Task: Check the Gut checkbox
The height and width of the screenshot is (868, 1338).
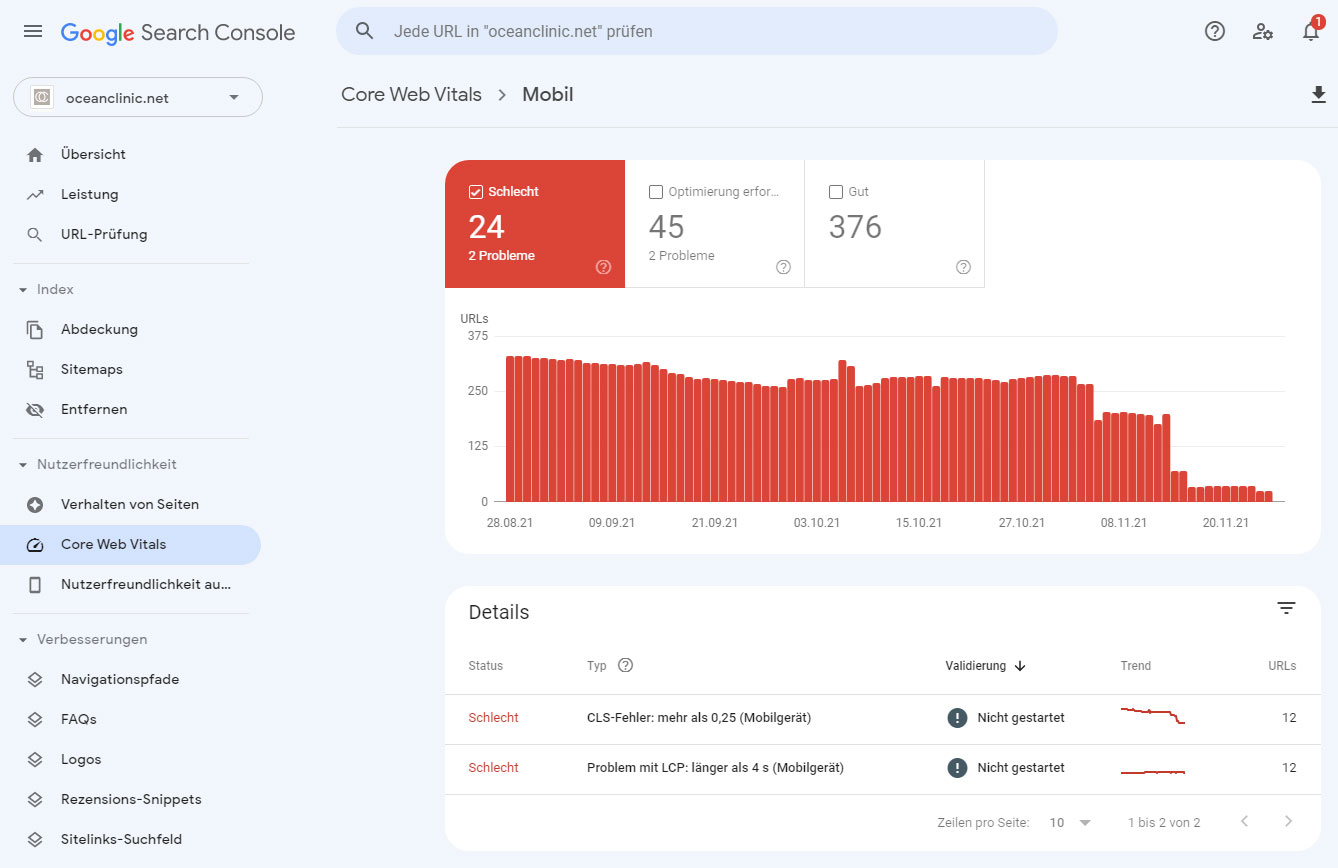Action: 836,192
